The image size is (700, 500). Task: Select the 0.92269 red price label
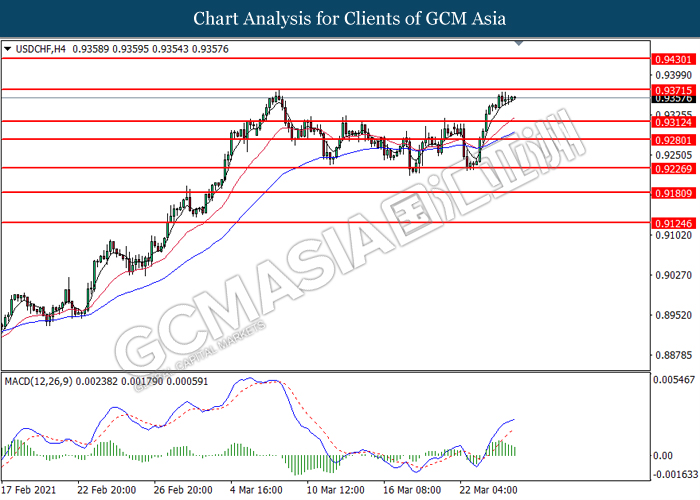coord(674,169)
